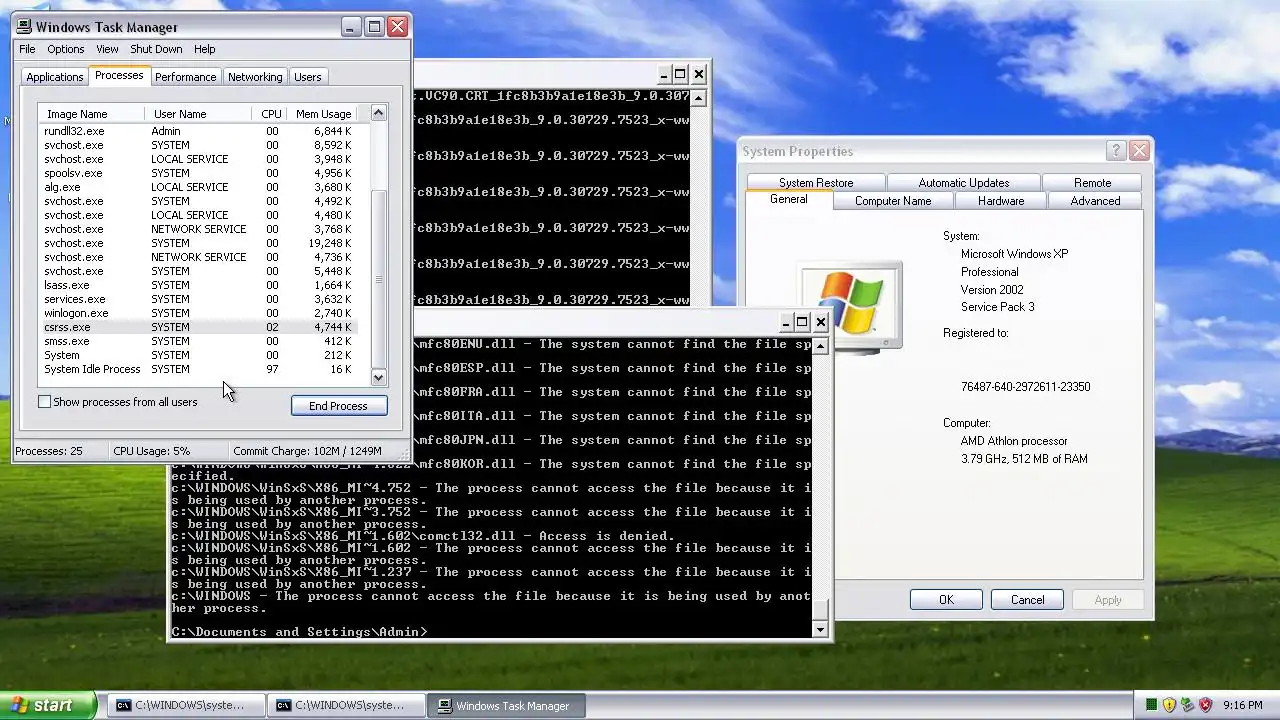Switch to second C:\WINDOWS\syste... taskbar button

(347, 705)
